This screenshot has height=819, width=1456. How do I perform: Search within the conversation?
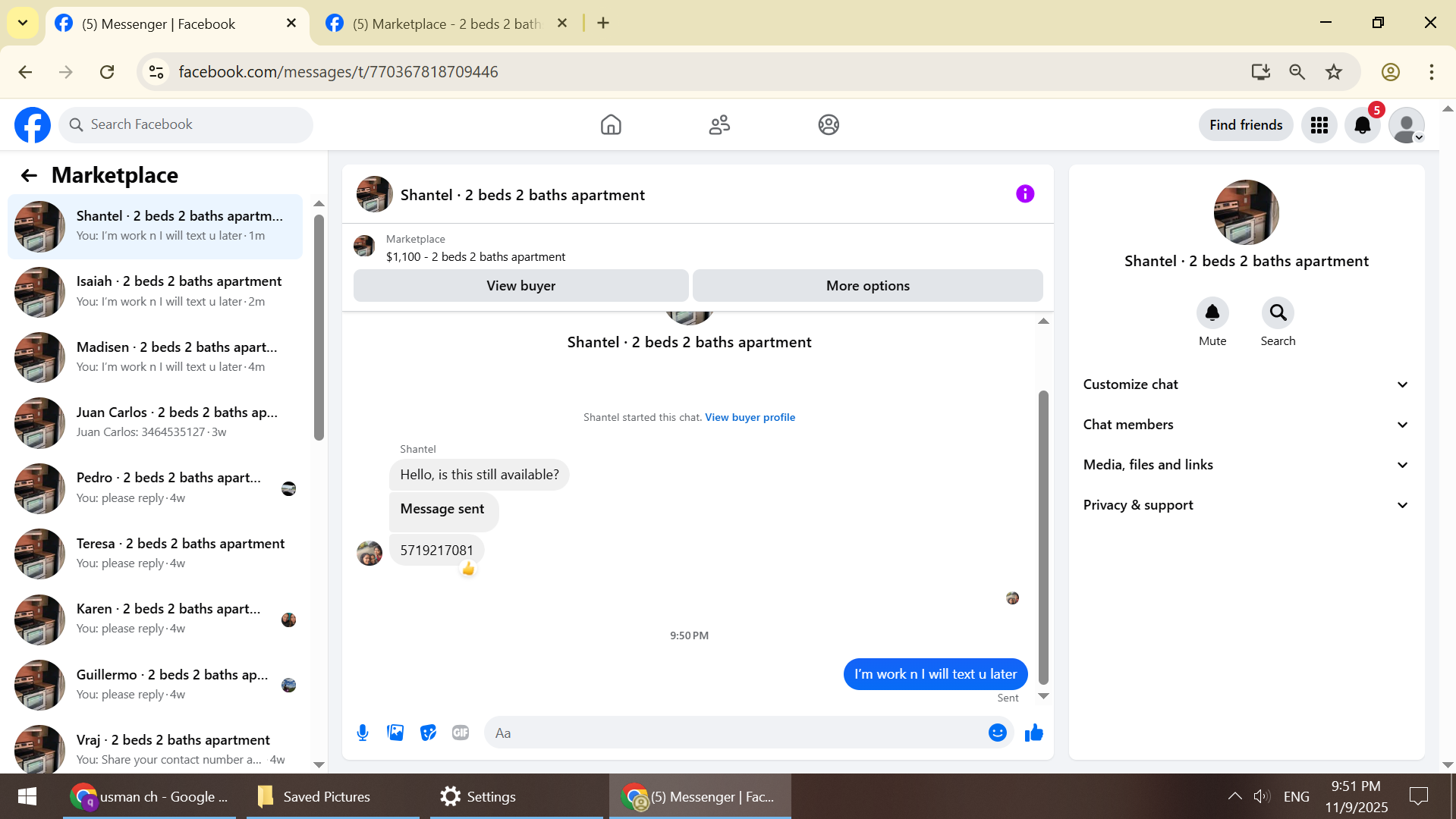pos(1278,313)
